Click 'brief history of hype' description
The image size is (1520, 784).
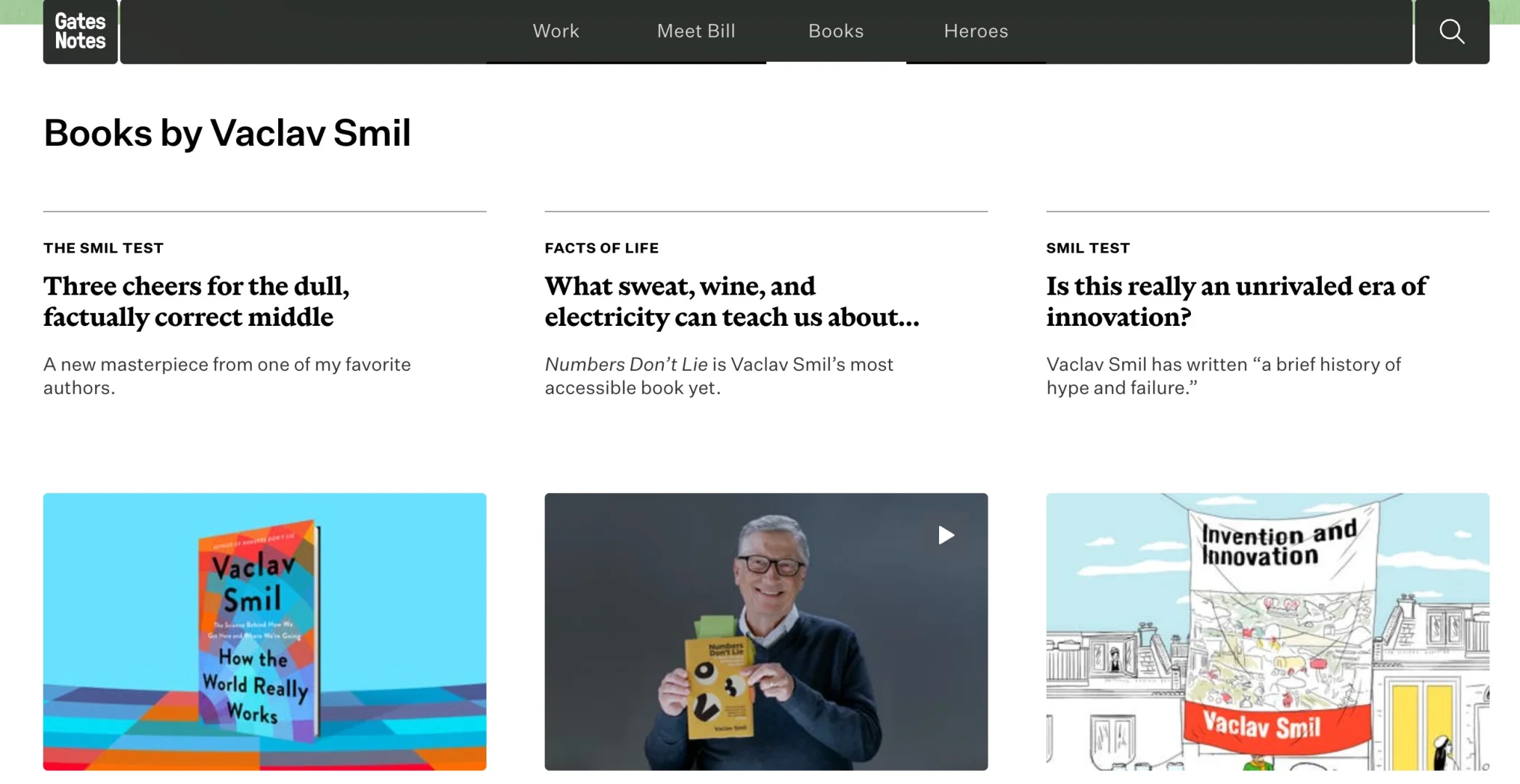tap(1223, 375)
